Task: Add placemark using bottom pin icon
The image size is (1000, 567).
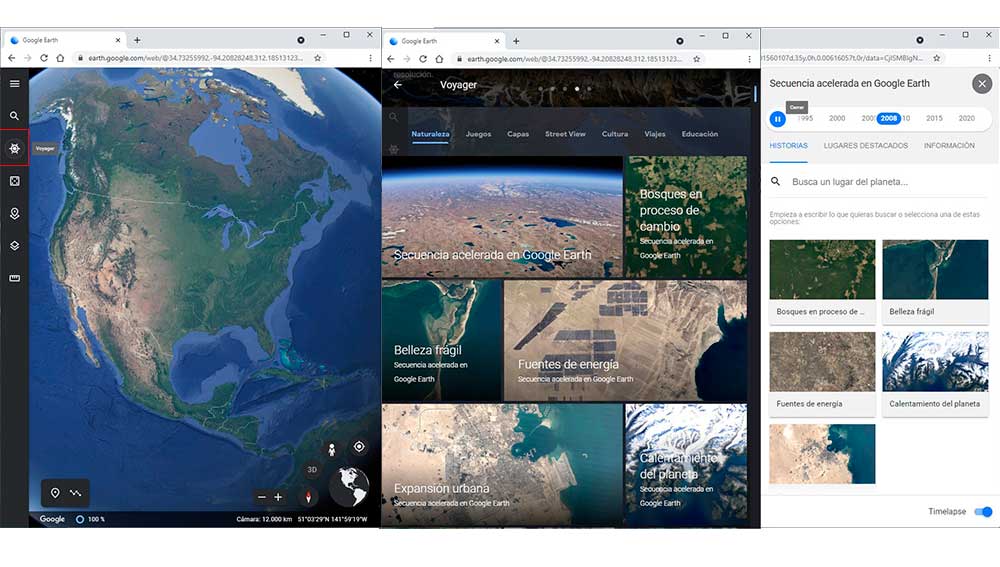Action: pos(55,493)
